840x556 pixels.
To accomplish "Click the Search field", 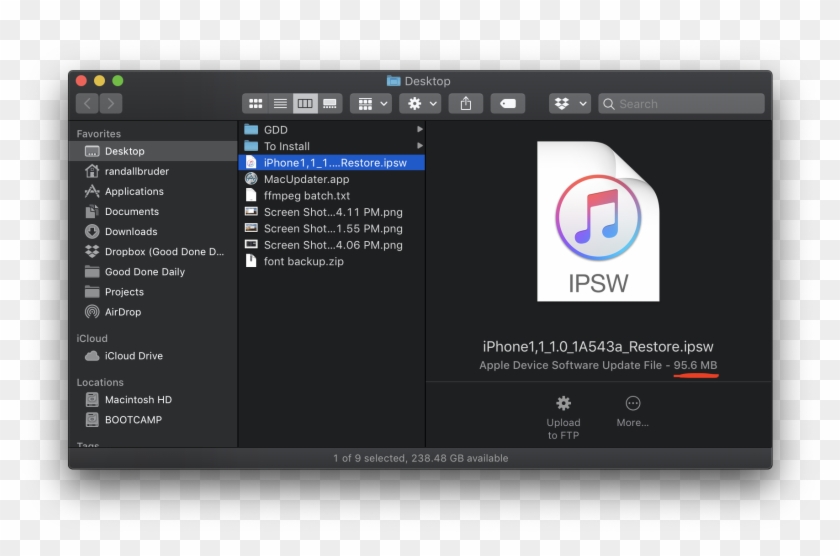I will [x=688, y=104].
